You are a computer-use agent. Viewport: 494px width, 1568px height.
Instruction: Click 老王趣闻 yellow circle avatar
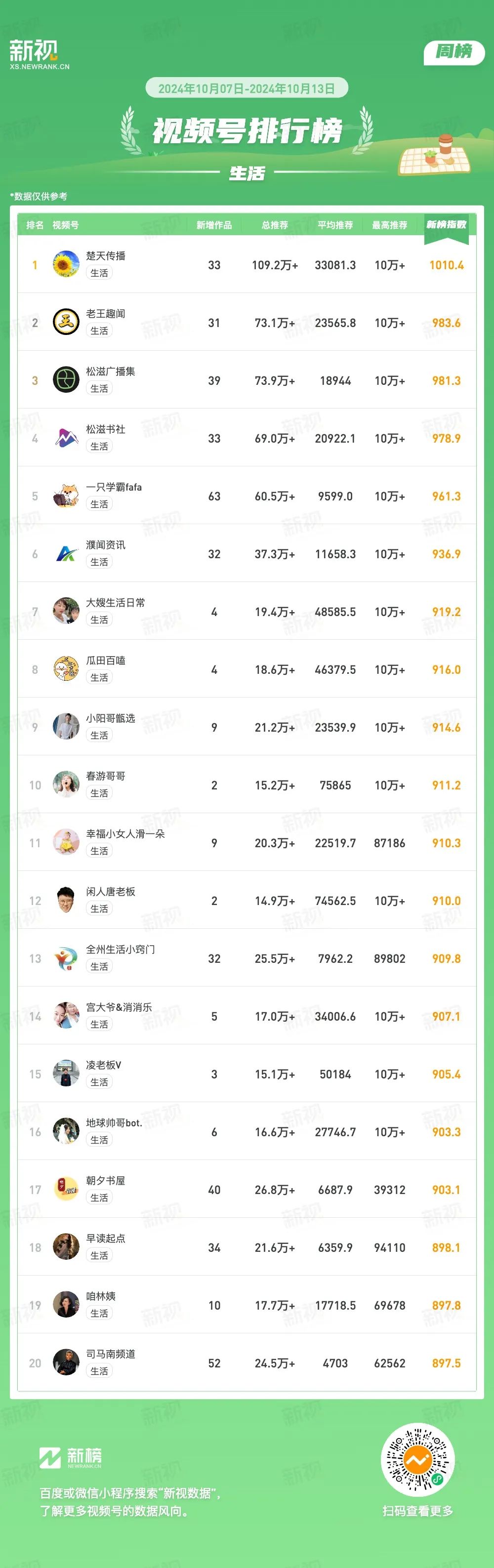click(66, 322)
